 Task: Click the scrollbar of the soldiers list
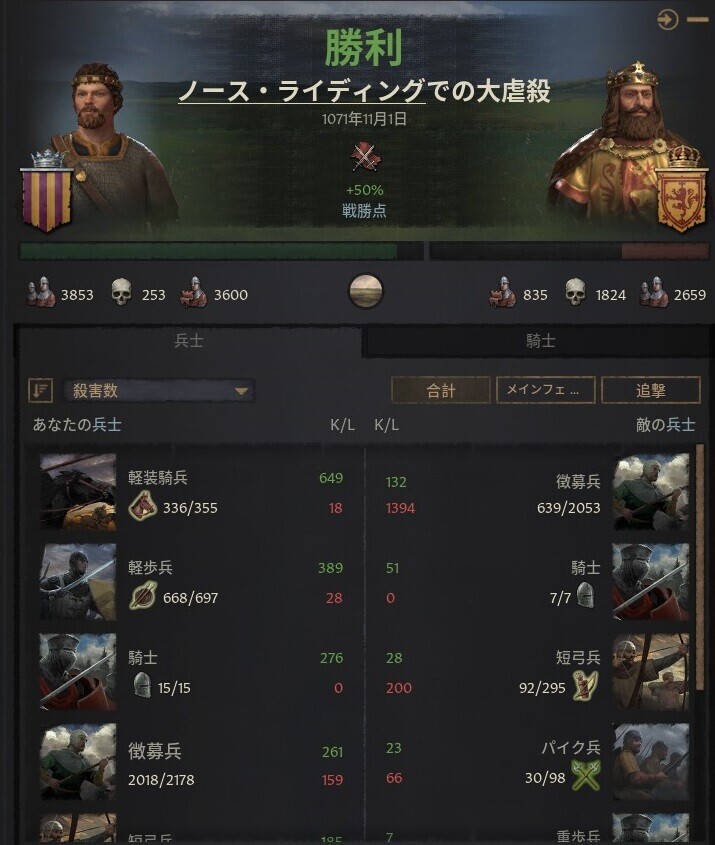point(700,567)
